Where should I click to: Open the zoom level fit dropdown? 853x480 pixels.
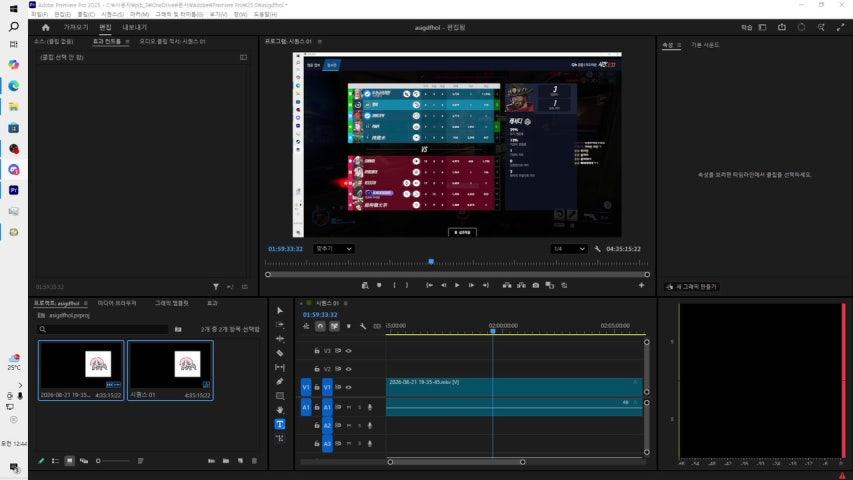(333, 249)
